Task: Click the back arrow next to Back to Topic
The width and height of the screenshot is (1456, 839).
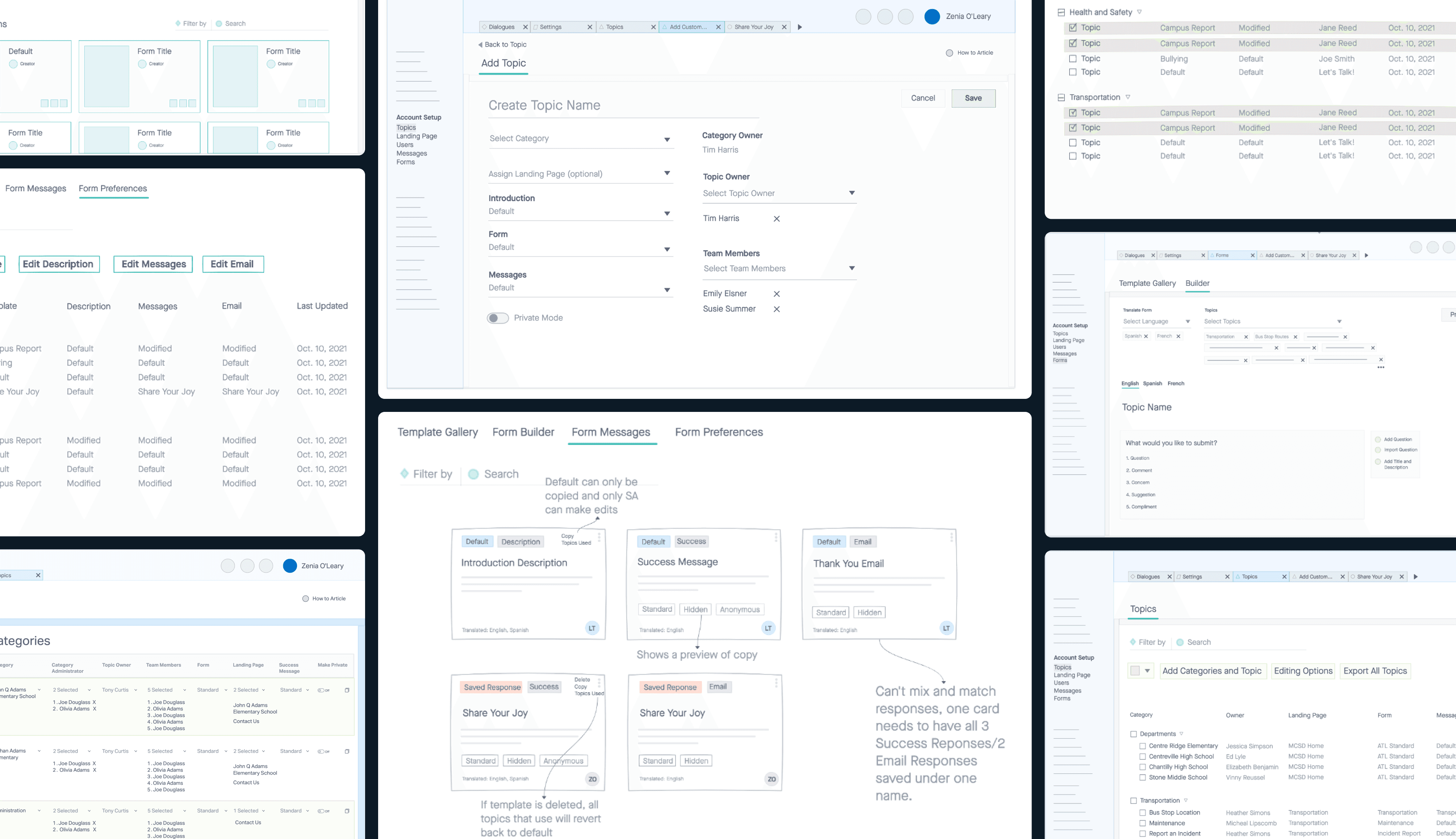Action: 480,44
